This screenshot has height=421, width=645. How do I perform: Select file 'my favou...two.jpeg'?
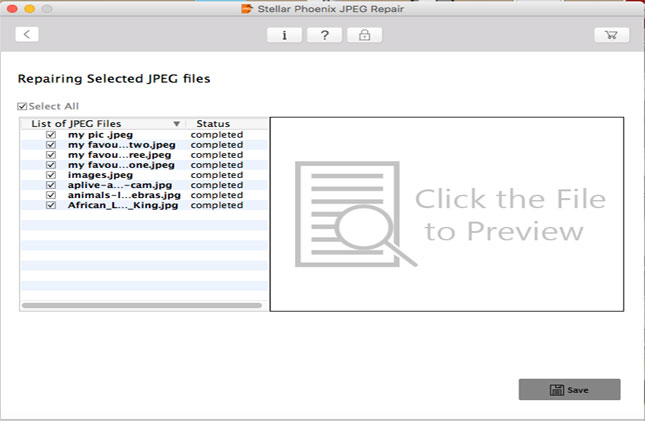pyautogui.click(x=121, y=145)
